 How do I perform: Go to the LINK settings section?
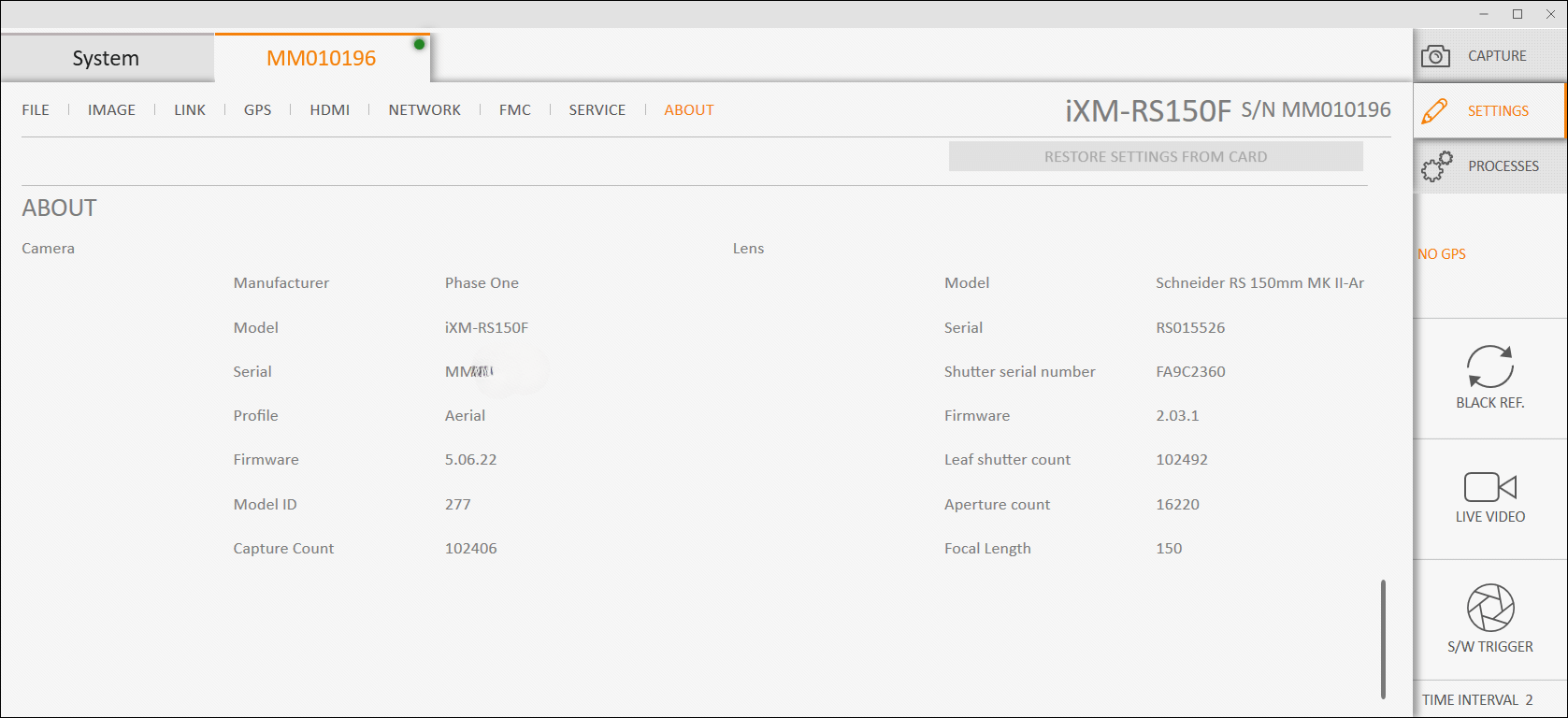pyautogui.click(x=190, y=109)
